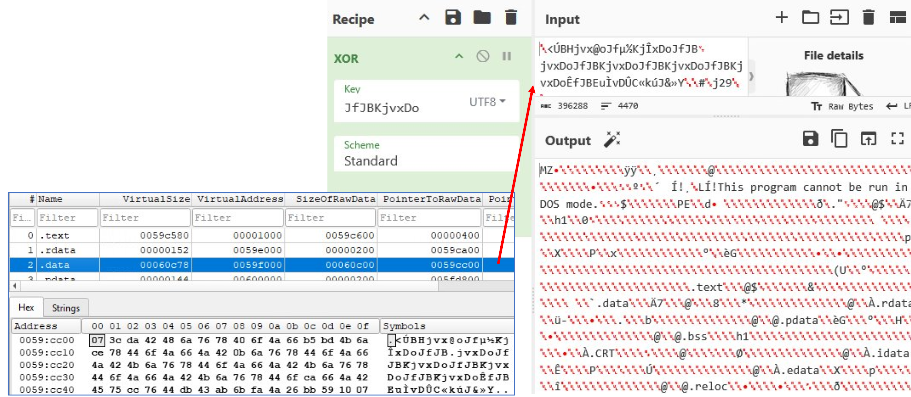Select the hex byte 07 at 0059:cc00
This screenshot has height=397, width=911.
pyautogui.click(x=97, y=340)
